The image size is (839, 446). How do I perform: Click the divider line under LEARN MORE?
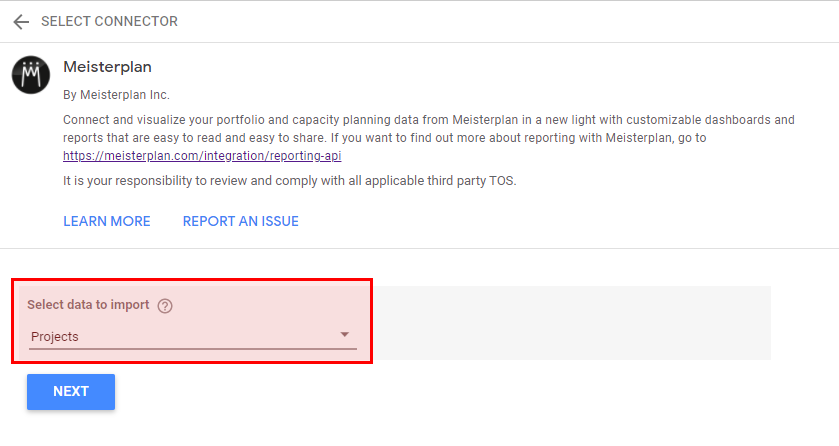(x=420, y=248)
